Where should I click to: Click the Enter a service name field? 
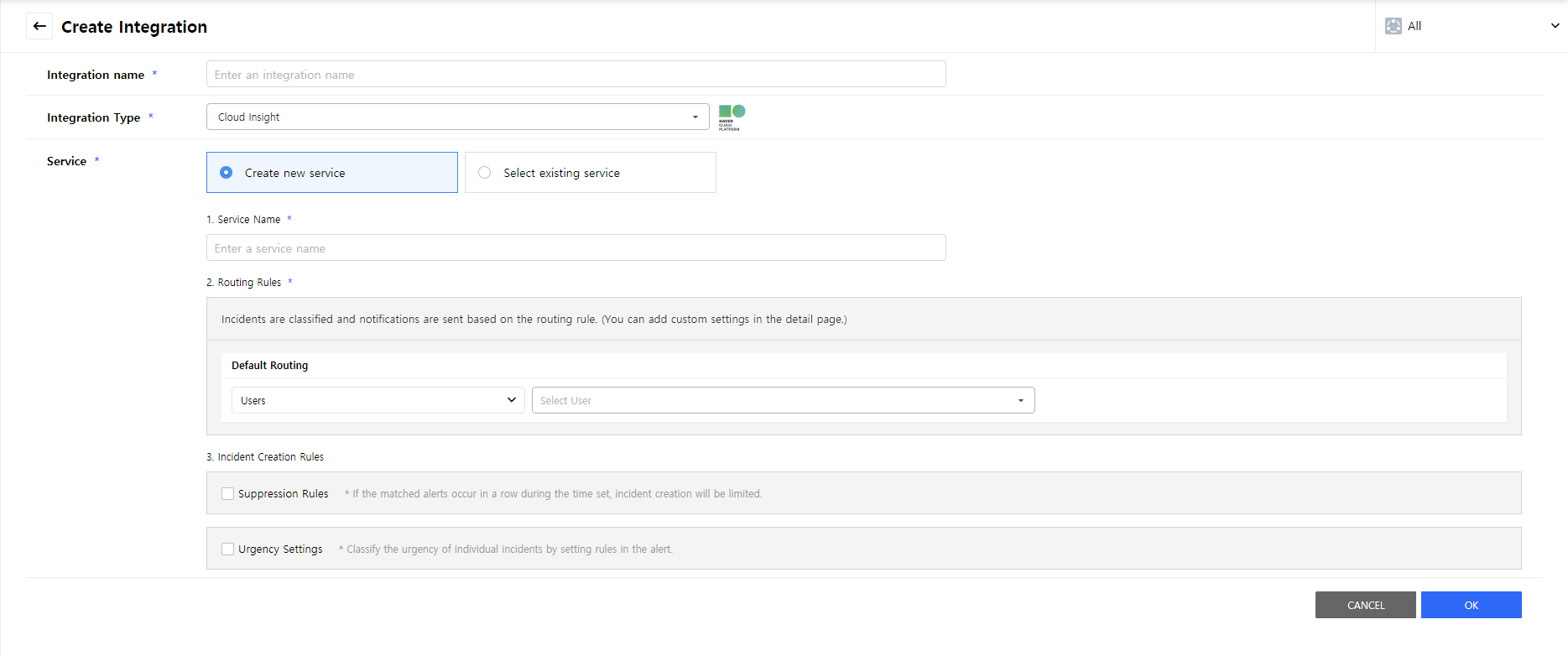576,248
